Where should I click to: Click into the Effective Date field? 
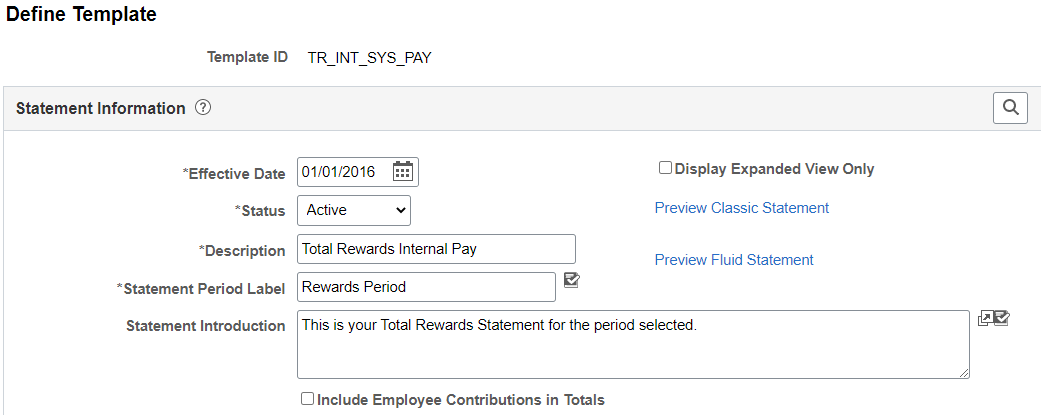pos(343,172)
